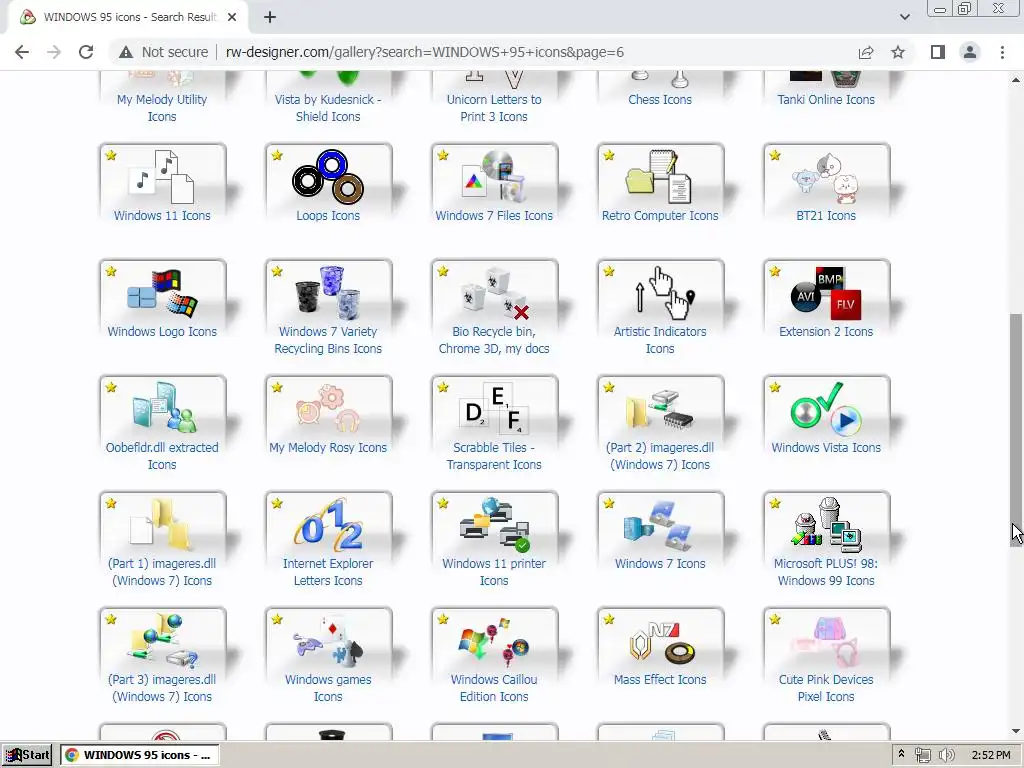
Task: Open the Windows Start menu
Action: click(29, 755)
